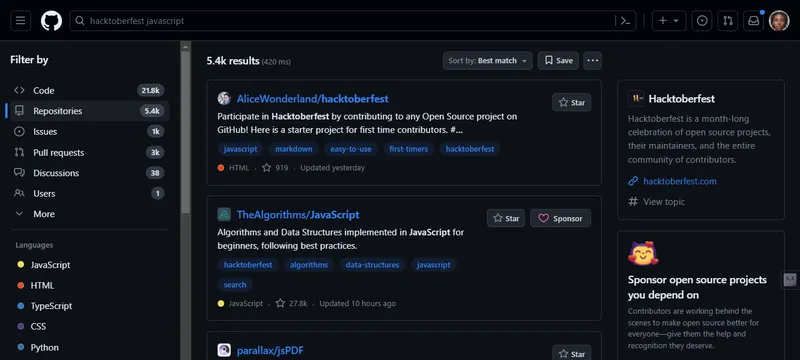Open the hamburger navigation menu

click(20, 21)
